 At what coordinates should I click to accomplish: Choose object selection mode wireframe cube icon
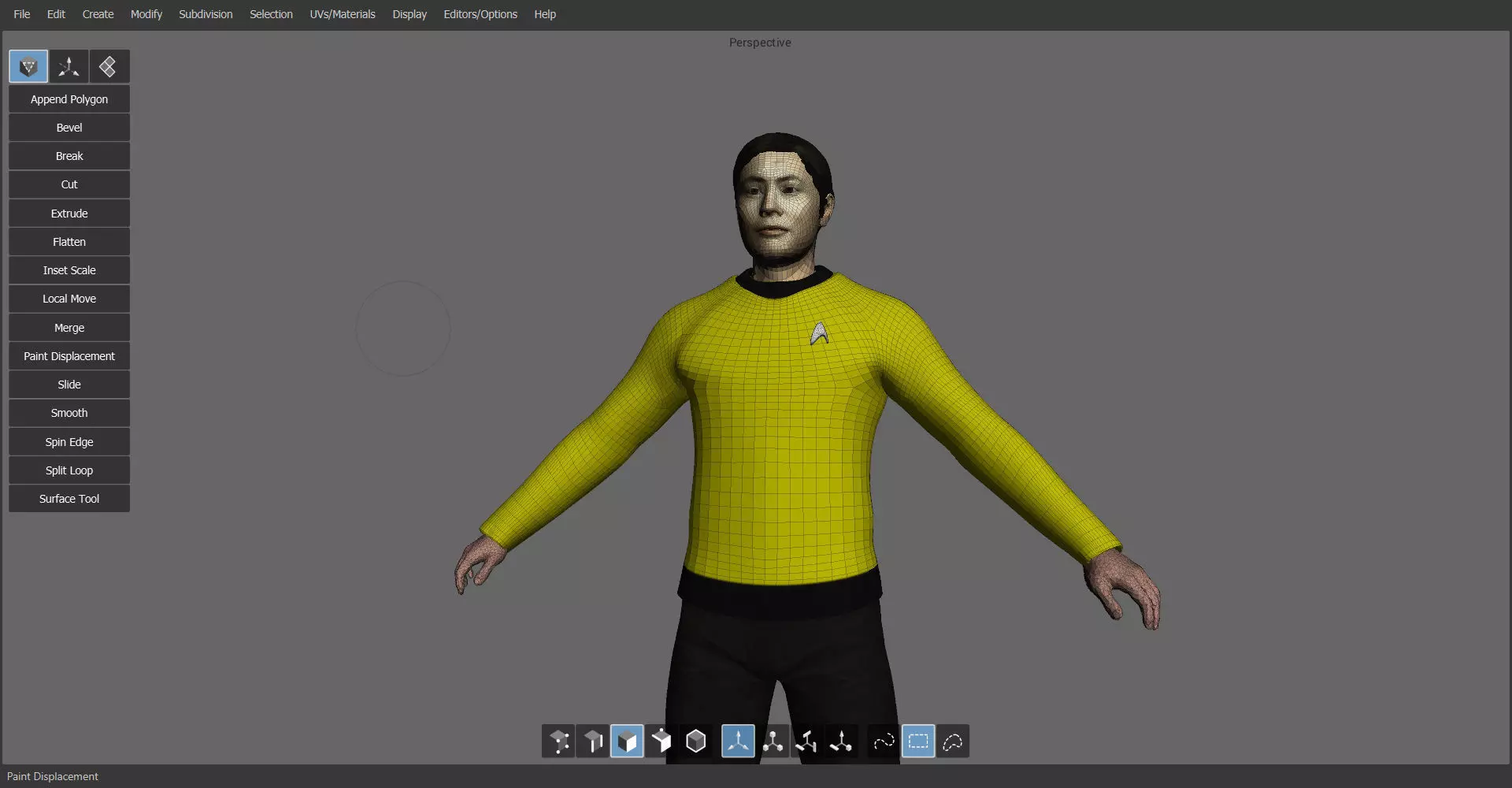(696, 742)
